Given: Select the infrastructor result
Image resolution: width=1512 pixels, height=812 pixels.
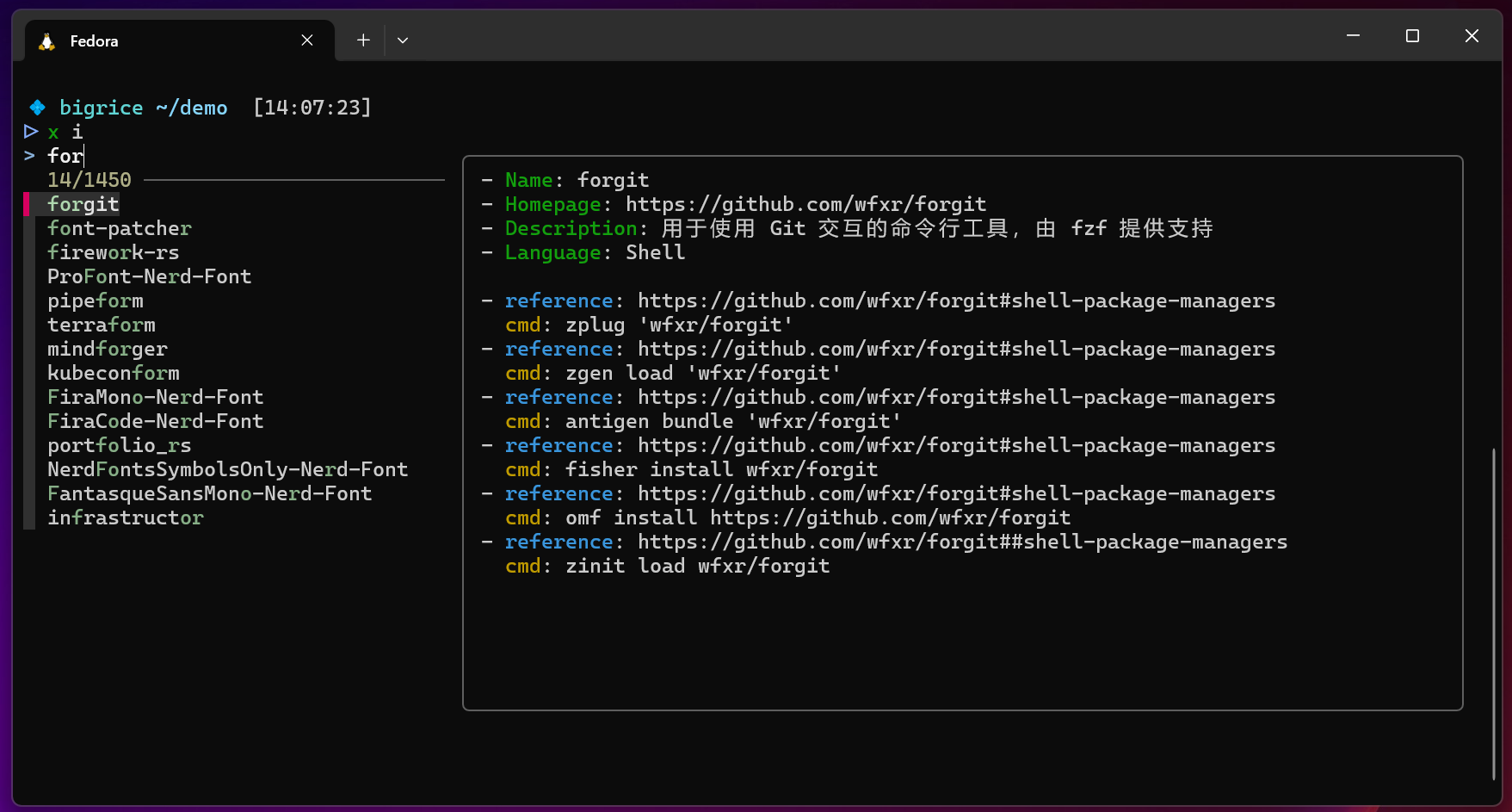Looking at the screenshot, I should (126, 518).
